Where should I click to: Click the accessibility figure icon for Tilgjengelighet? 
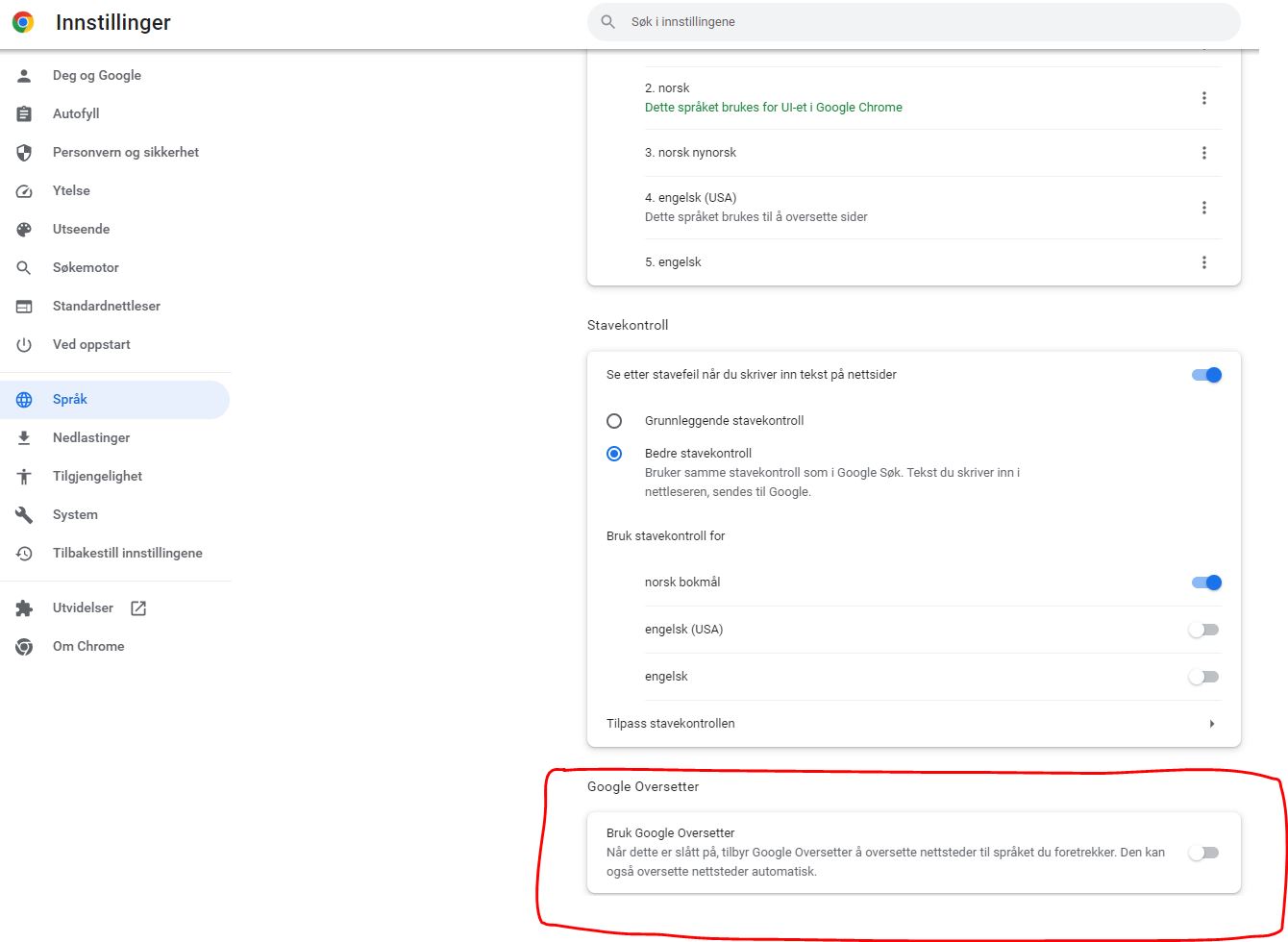[24, 476]
